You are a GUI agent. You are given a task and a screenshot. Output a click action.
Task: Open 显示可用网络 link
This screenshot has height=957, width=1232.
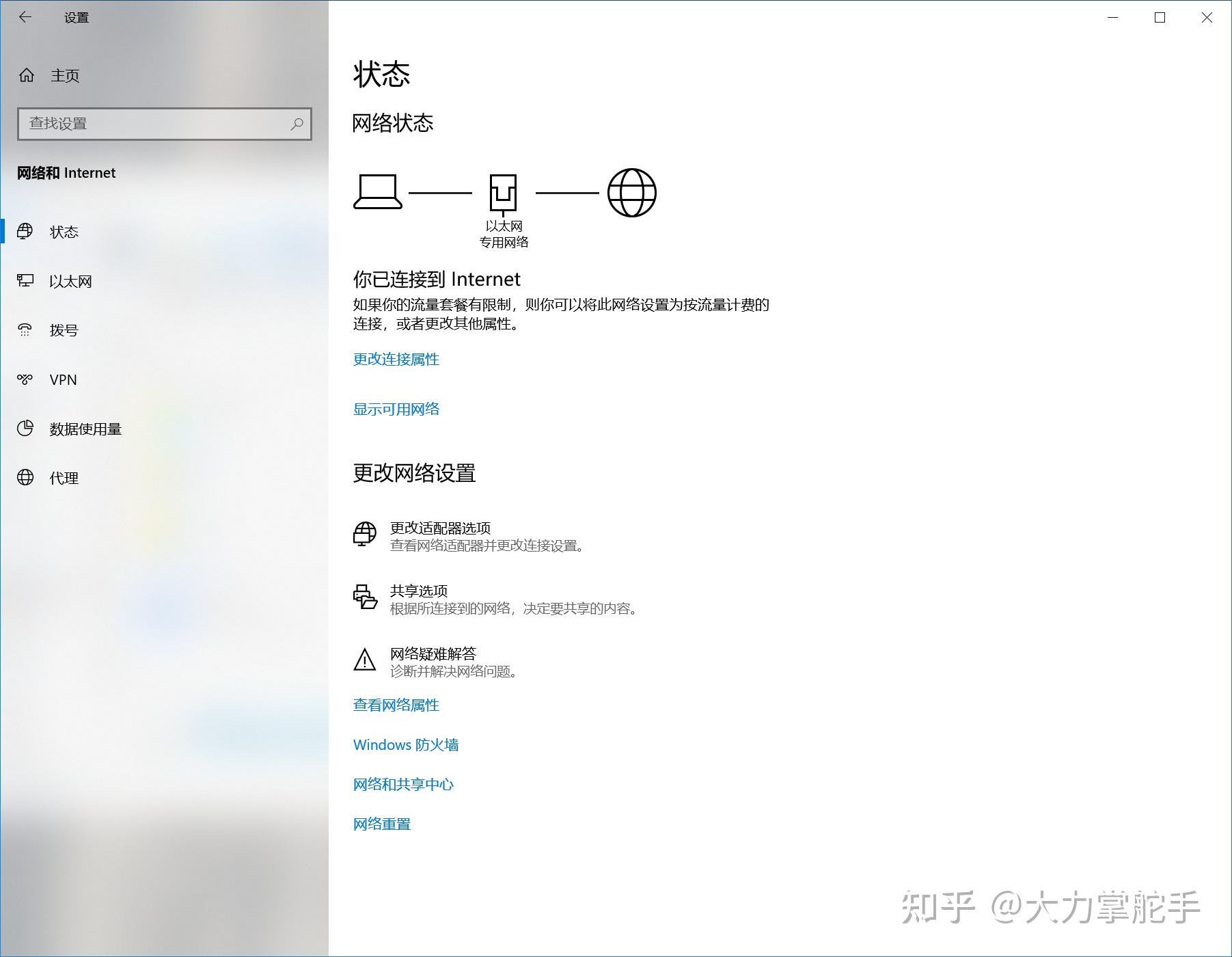click(x=396, y=409)
